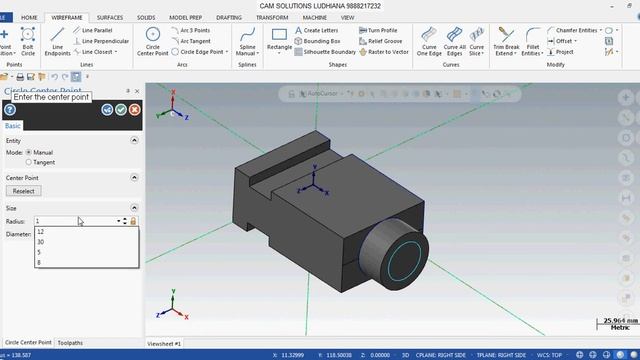640x360 pixels.
Task: Collapse the Entity section
Action: (x=134, y=140)
